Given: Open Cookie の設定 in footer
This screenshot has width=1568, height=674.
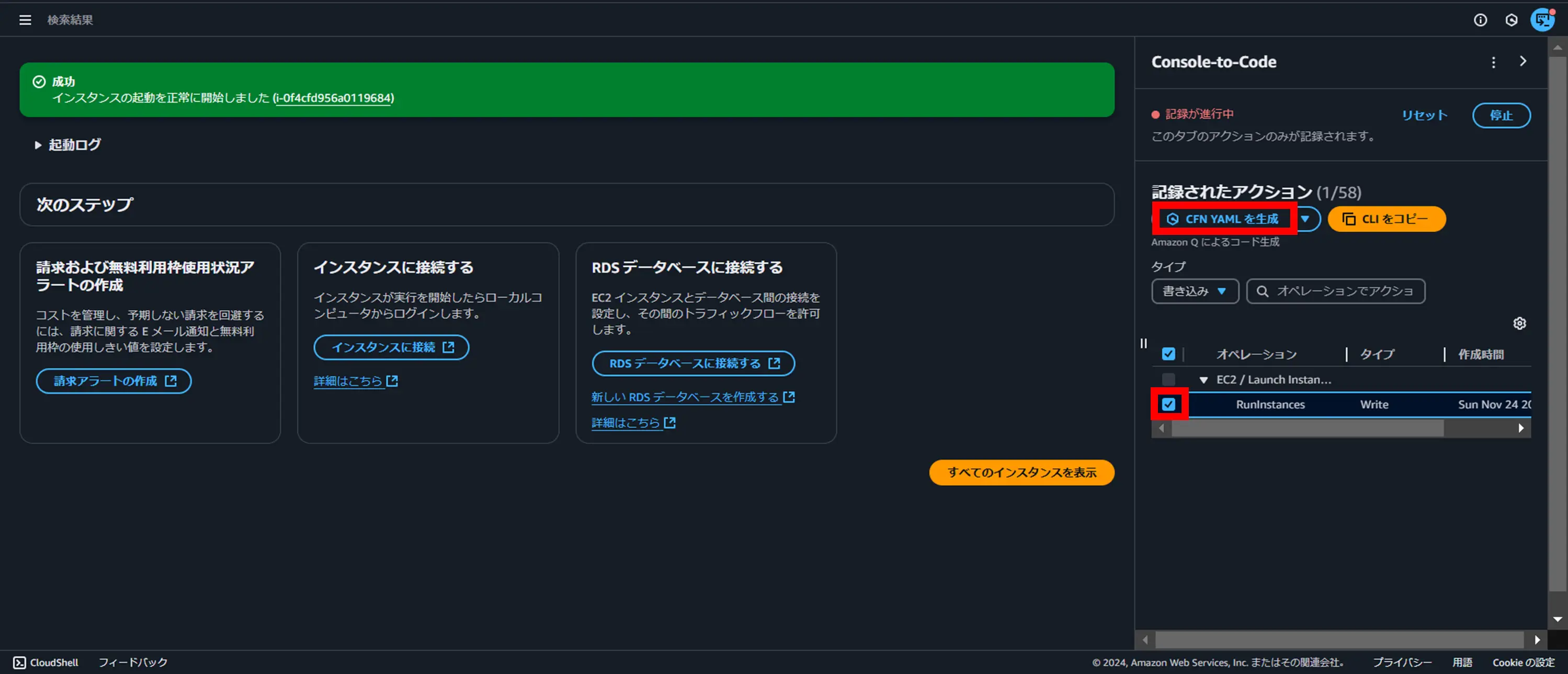Looking at the screenshot, I should (1523, 662).
